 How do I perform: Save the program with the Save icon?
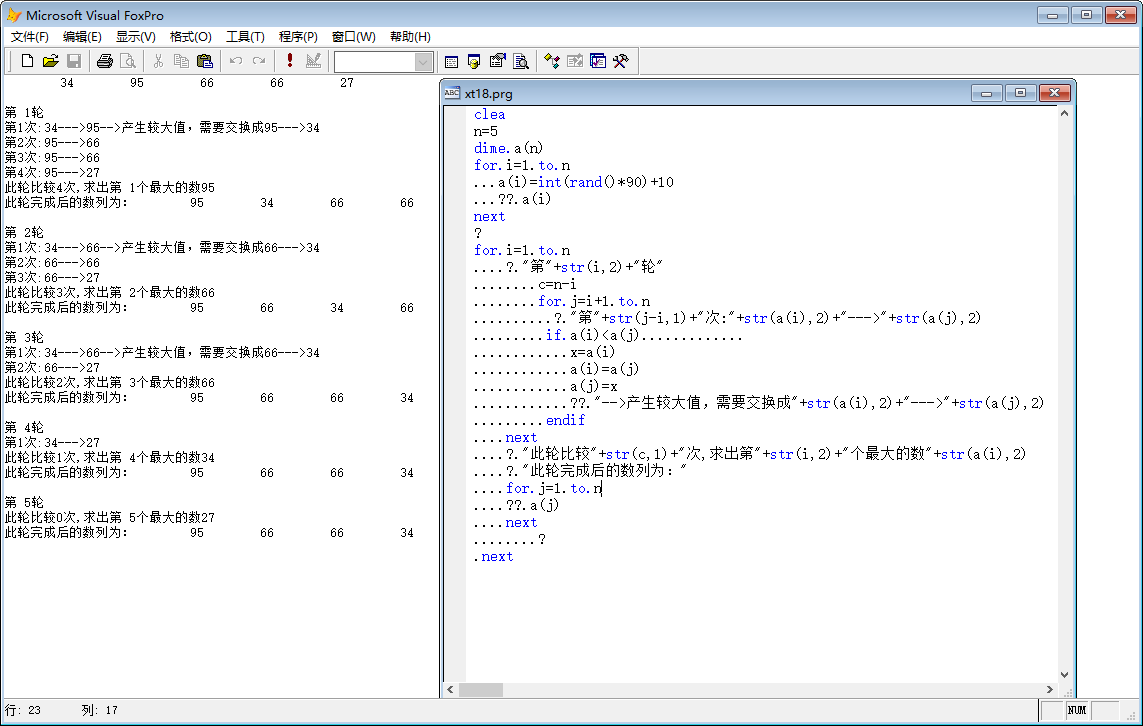point(74,61)
